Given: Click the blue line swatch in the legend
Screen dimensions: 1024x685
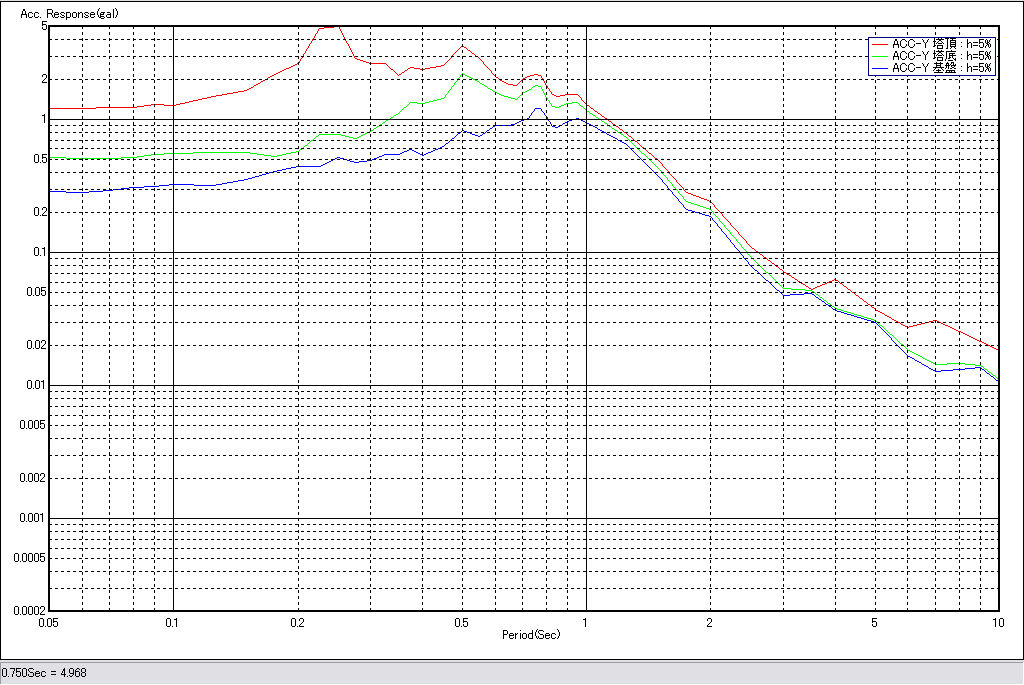Looking at the screenshot, I should click(879, 68).
